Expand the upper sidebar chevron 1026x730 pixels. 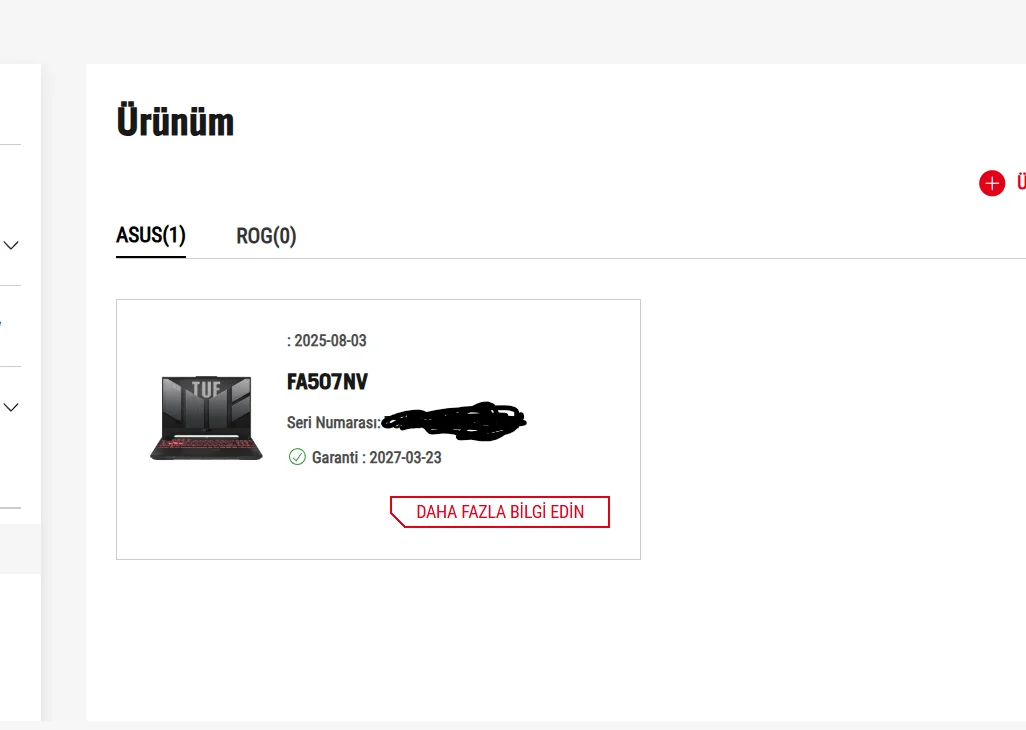[11, 245]
